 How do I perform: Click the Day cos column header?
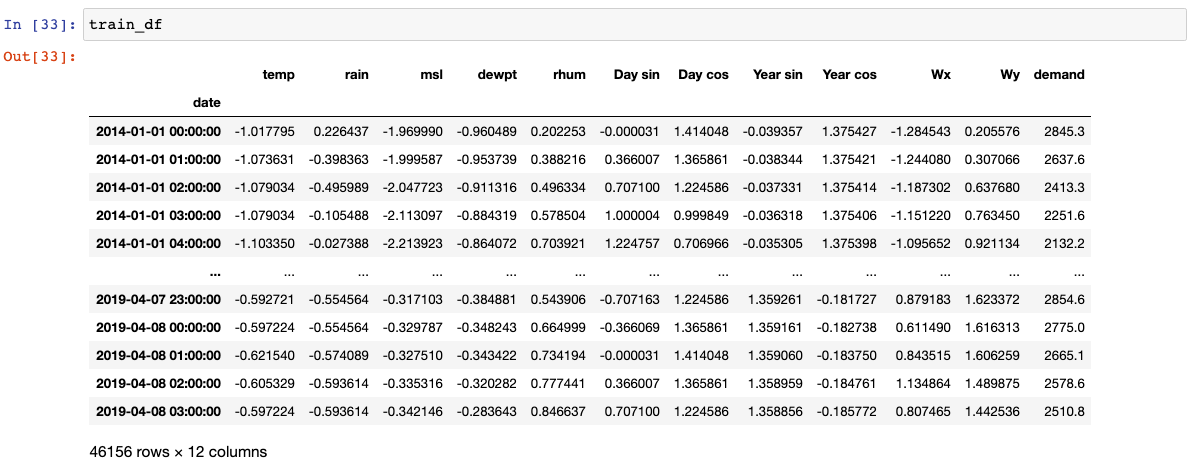click(x=704, y=75)
